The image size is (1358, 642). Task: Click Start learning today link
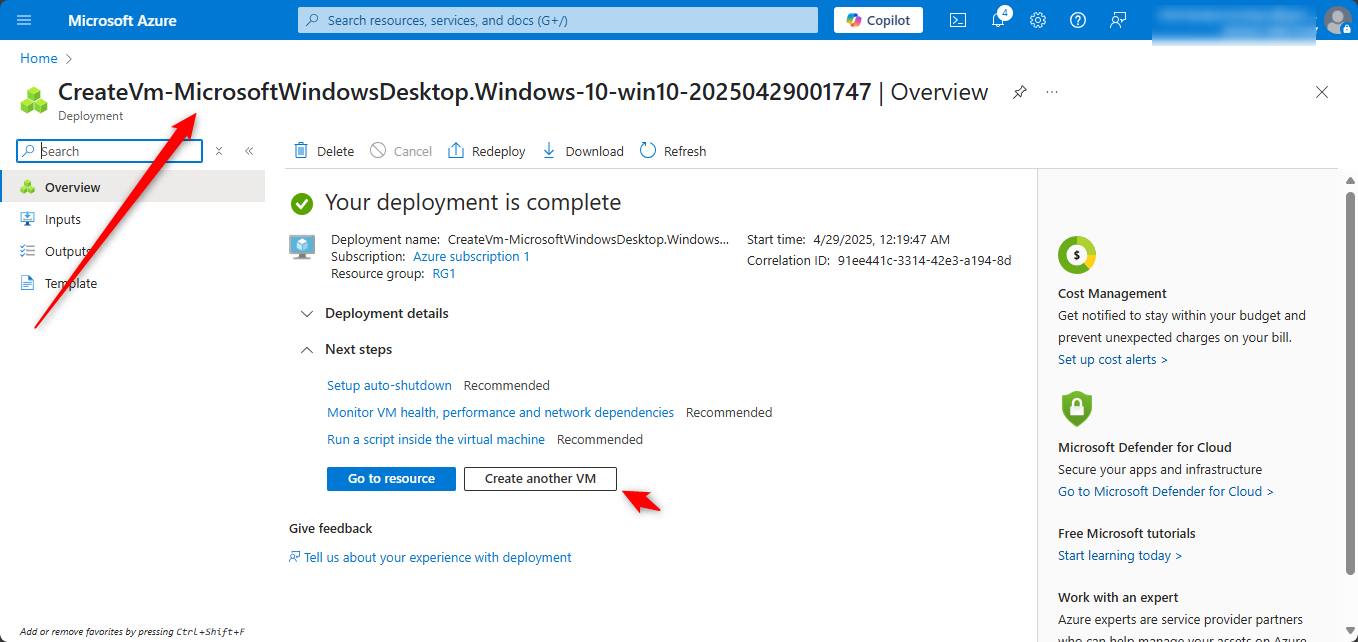coord(1120,555)
